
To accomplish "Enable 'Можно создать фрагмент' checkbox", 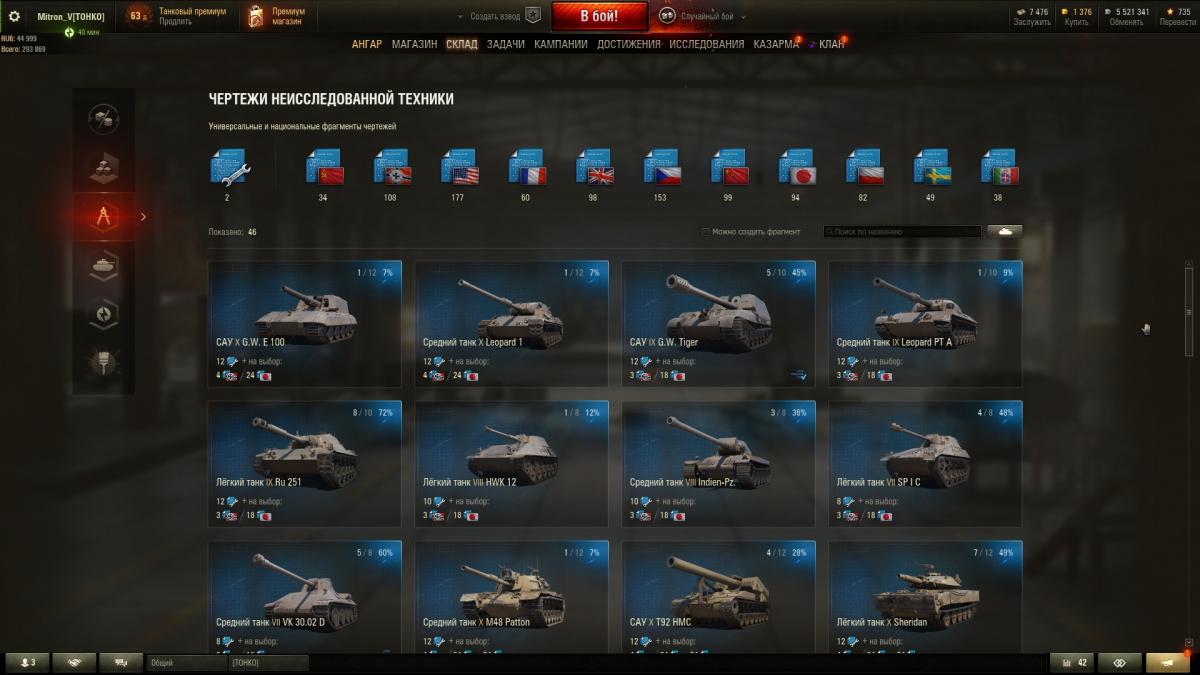I will coord(706,232).
